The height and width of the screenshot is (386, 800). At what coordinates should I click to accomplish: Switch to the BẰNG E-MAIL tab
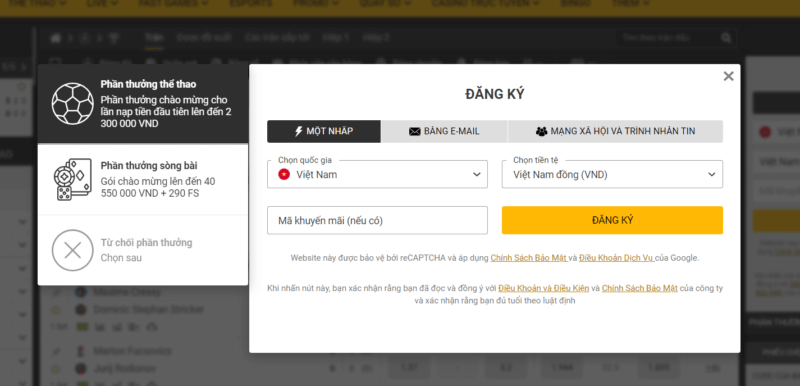(444, 132)
